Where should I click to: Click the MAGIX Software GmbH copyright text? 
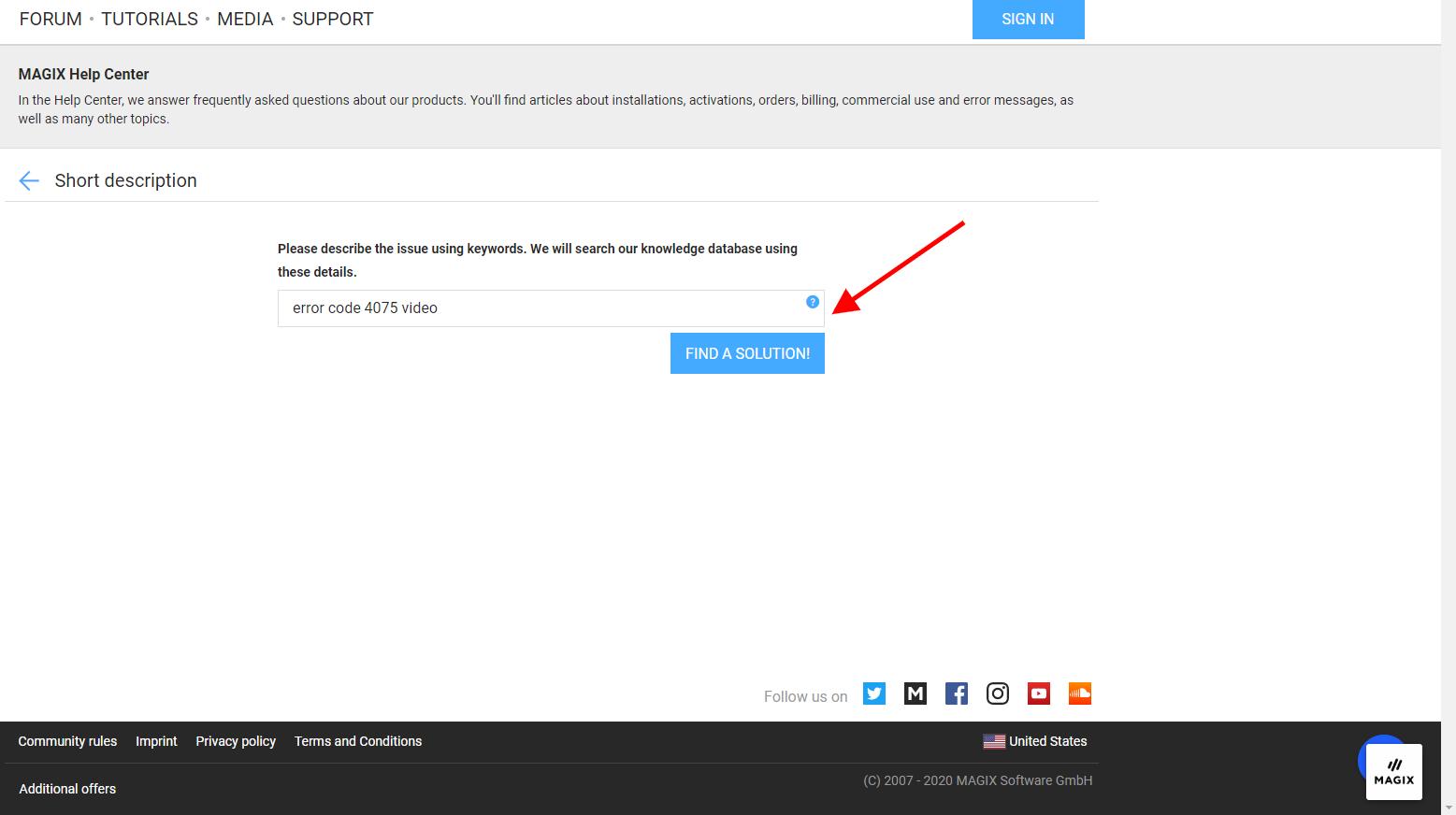(x=977, y=780)
